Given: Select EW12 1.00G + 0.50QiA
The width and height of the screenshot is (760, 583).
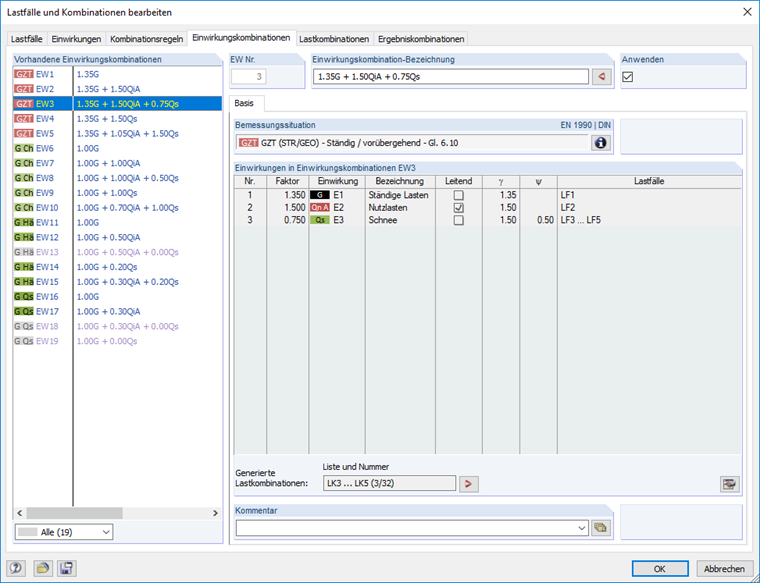Looking at the screenshot, I should point(117,237).
